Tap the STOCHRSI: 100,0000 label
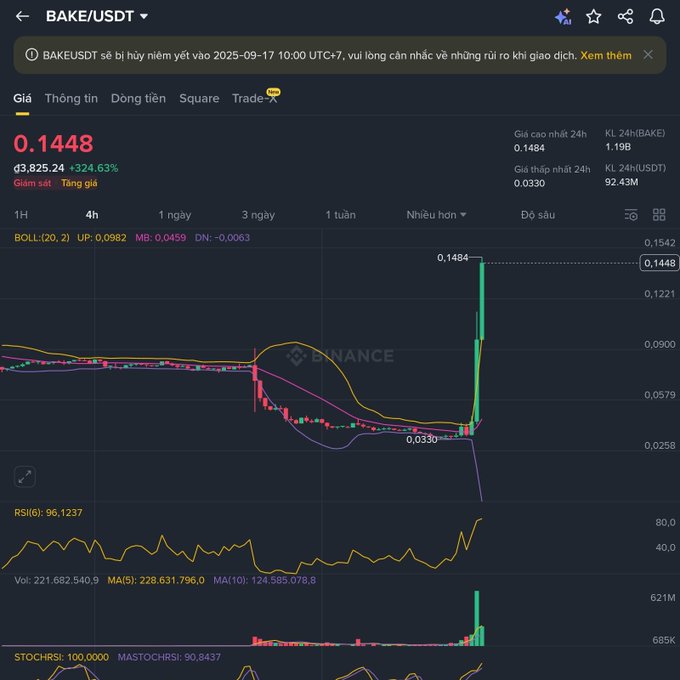The image size is (680, 680). pos(62,657)
